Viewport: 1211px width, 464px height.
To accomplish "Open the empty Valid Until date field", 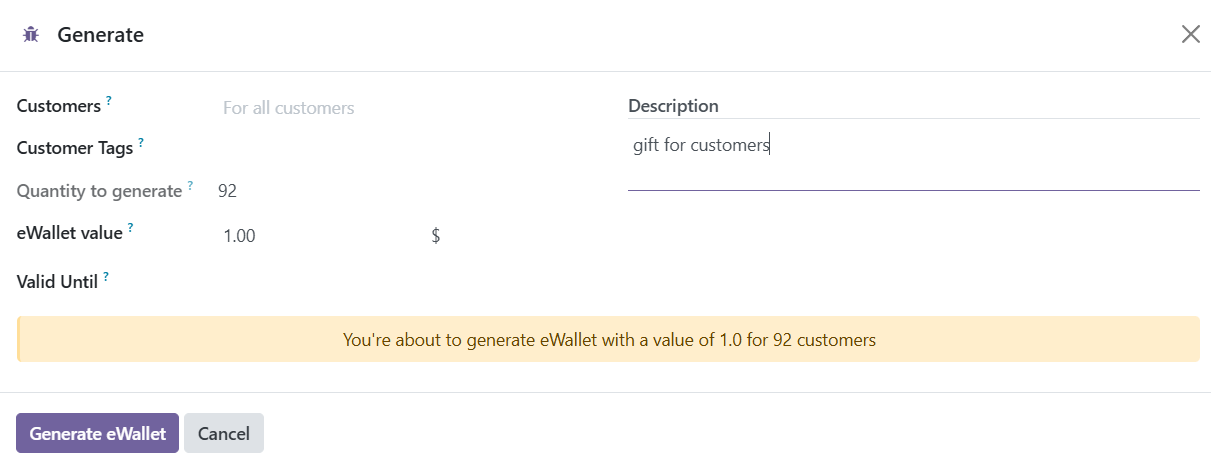I will click(408, 281).
